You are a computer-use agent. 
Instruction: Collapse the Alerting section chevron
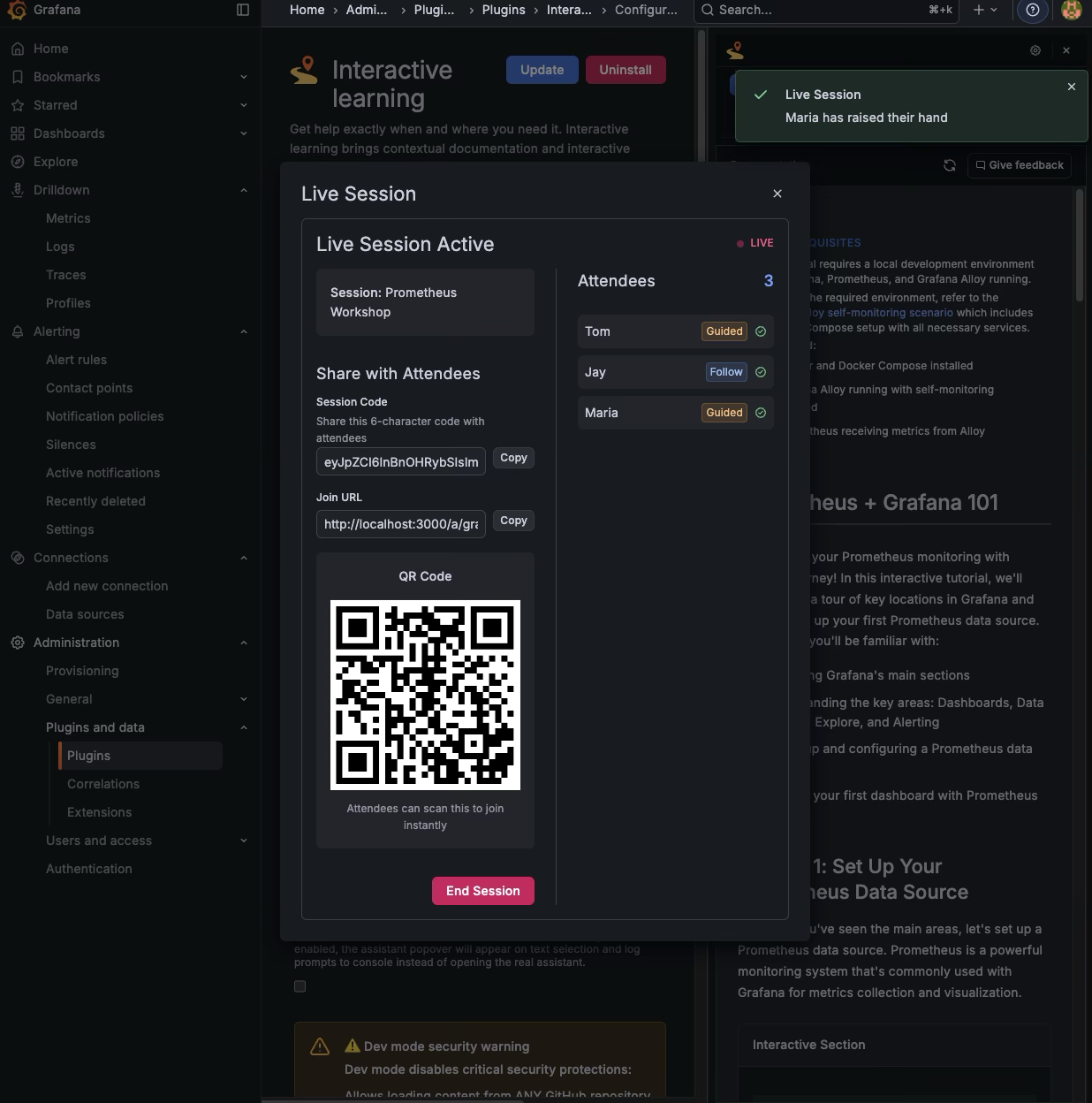[244, 331]
